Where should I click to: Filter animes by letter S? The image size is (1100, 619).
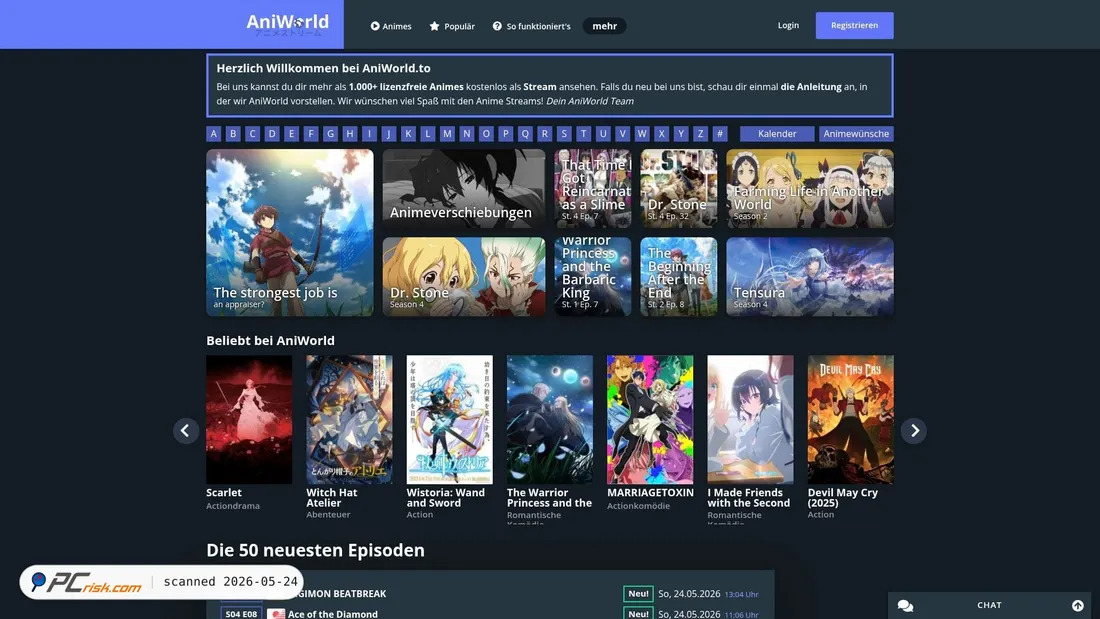564,133
